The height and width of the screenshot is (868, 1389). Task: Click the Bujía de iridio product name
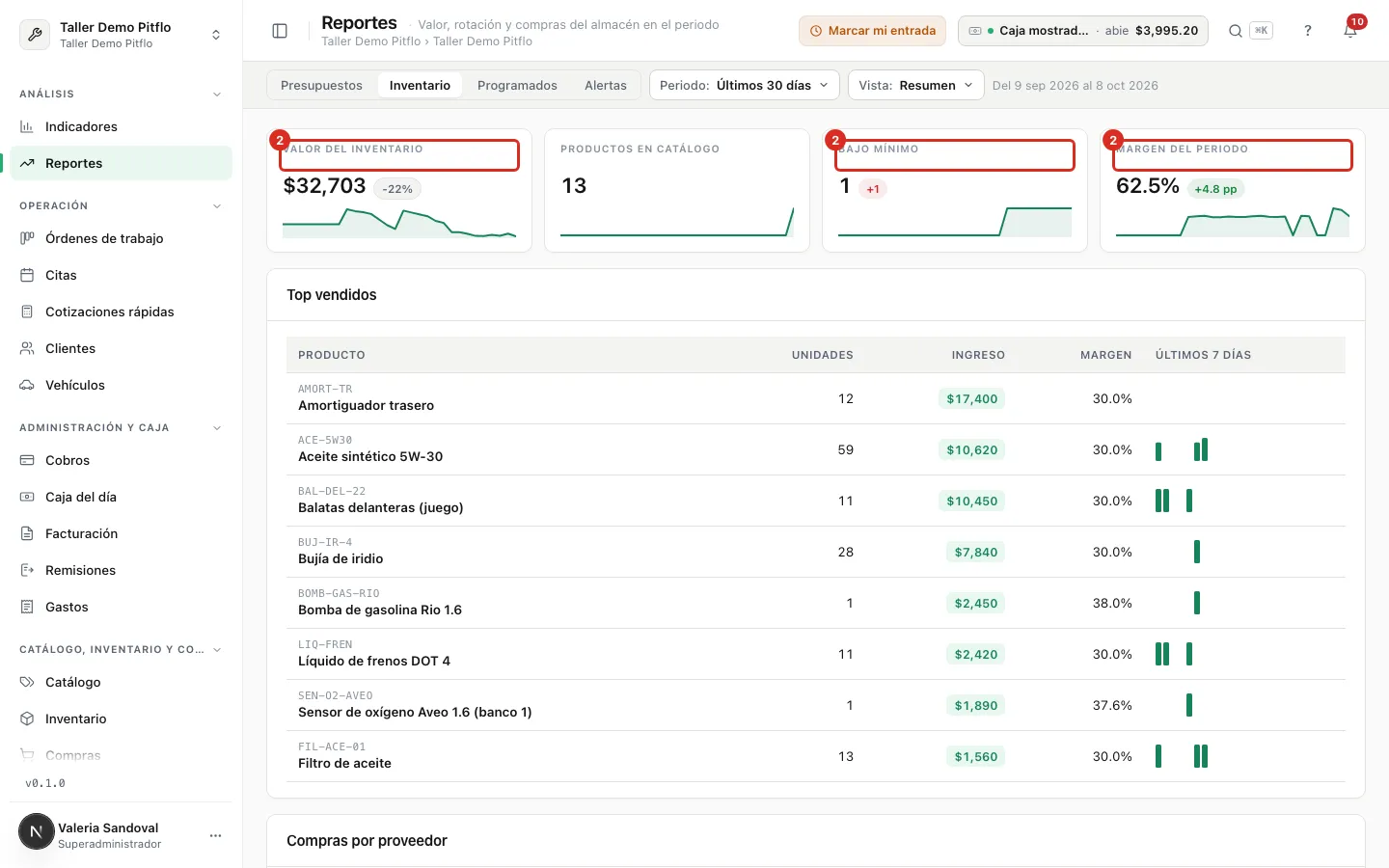[340, 559]
